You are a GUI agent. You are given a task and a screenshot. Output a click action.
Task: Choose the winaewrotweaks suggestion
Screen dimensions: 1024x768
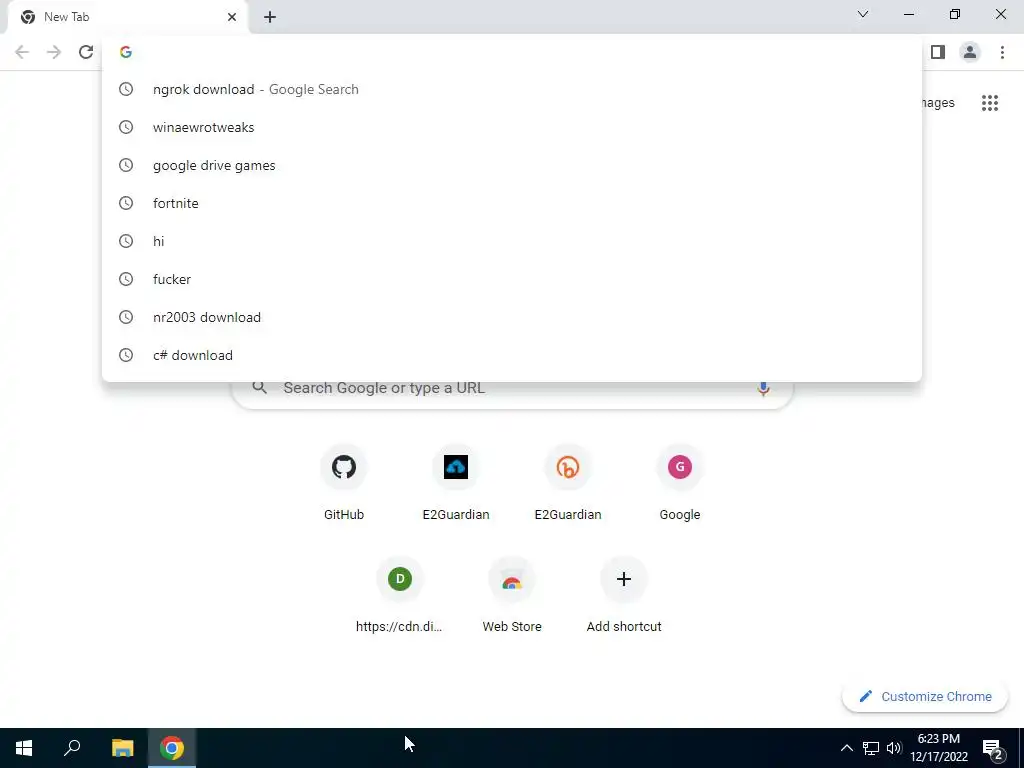pos(511,127)
